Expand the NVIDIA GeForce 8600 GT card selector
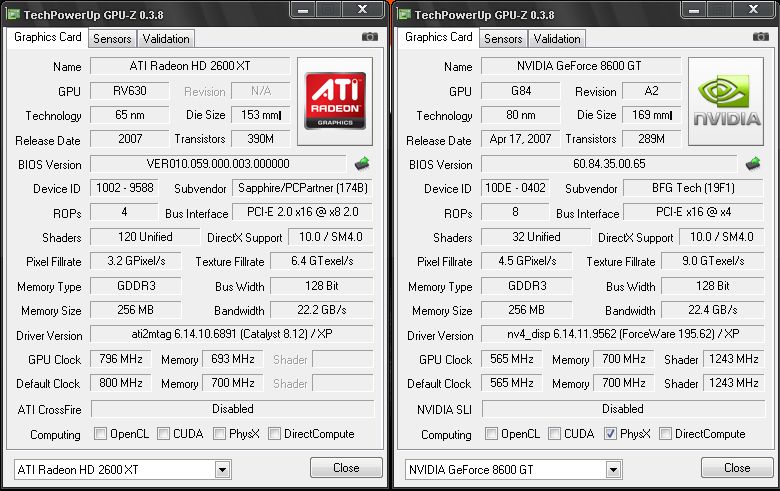The width and height of the screenshot is (780, 491). point(613,468)
